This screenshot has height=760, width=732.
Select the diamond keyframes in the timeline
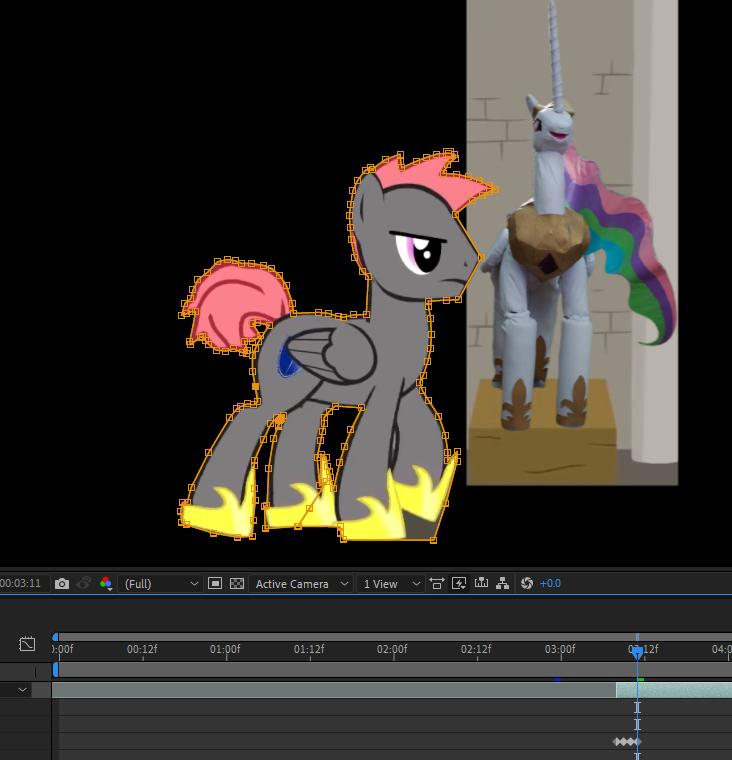pyautogui.click(x=627, y=742)
